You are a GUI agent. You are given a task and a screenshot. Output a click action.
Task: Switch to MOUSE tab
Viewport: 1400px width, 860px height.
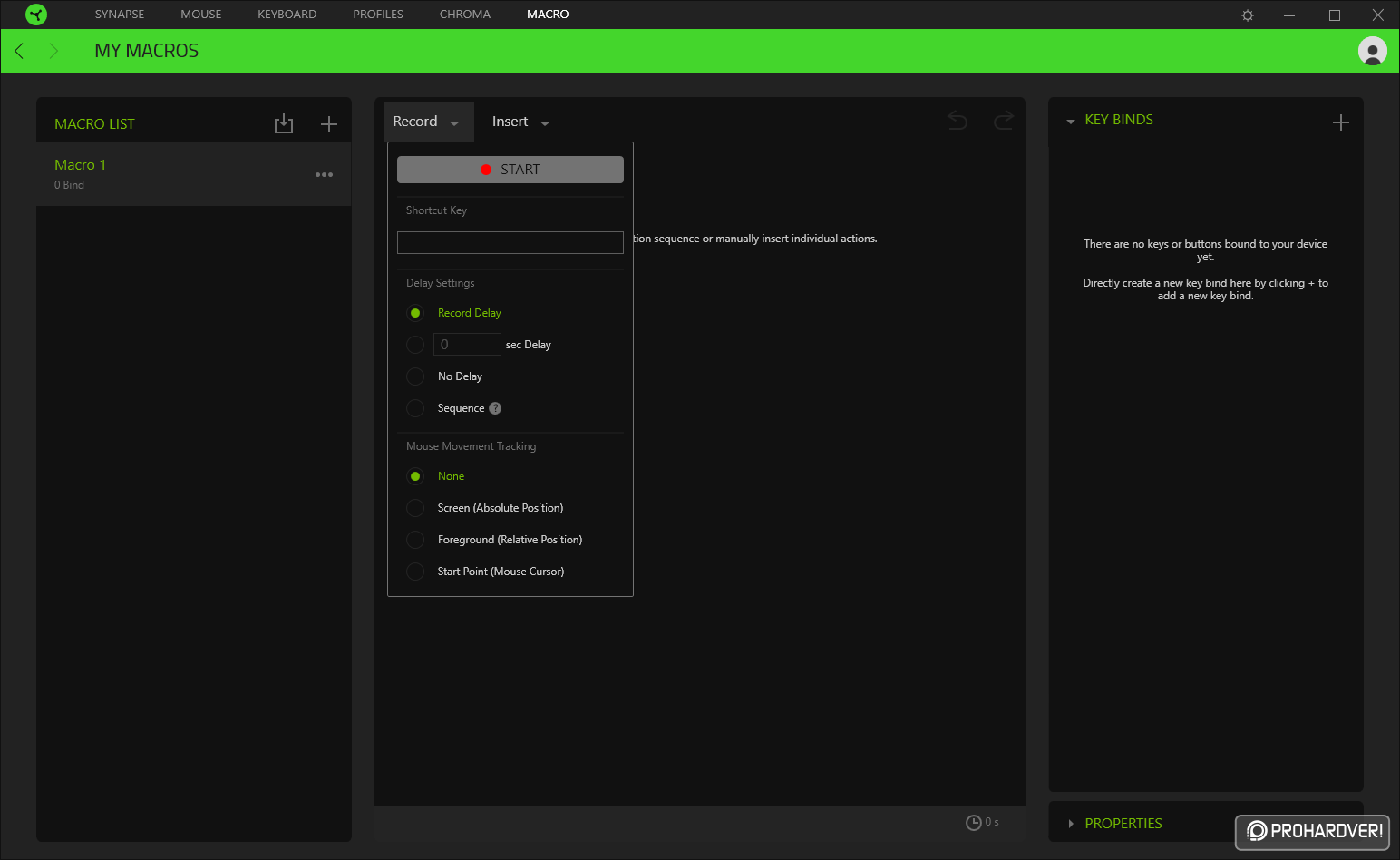pyautogui.click(x=201, y=15)
